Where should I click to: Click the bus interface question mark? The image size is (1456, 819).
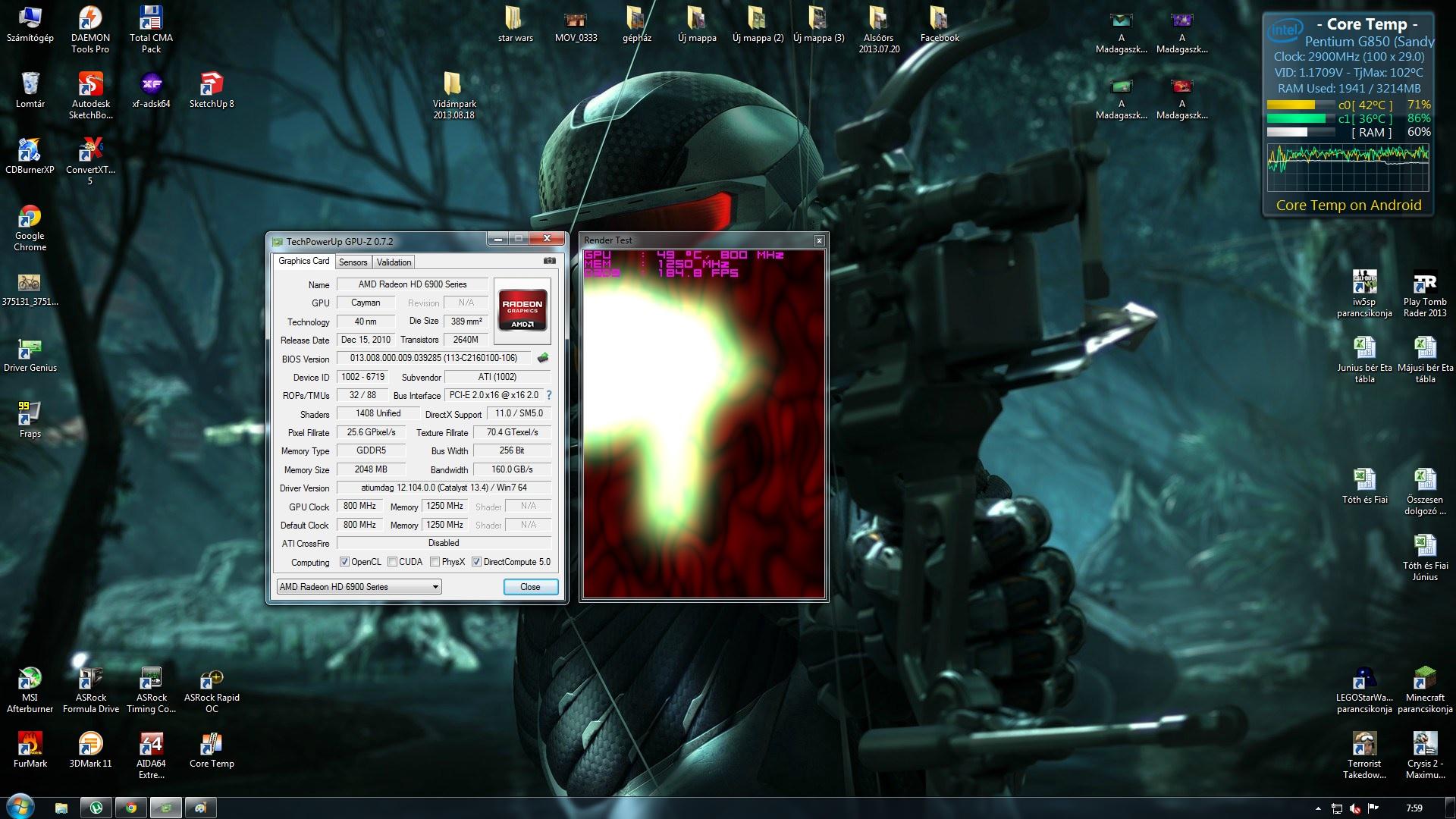click(549, 395)
